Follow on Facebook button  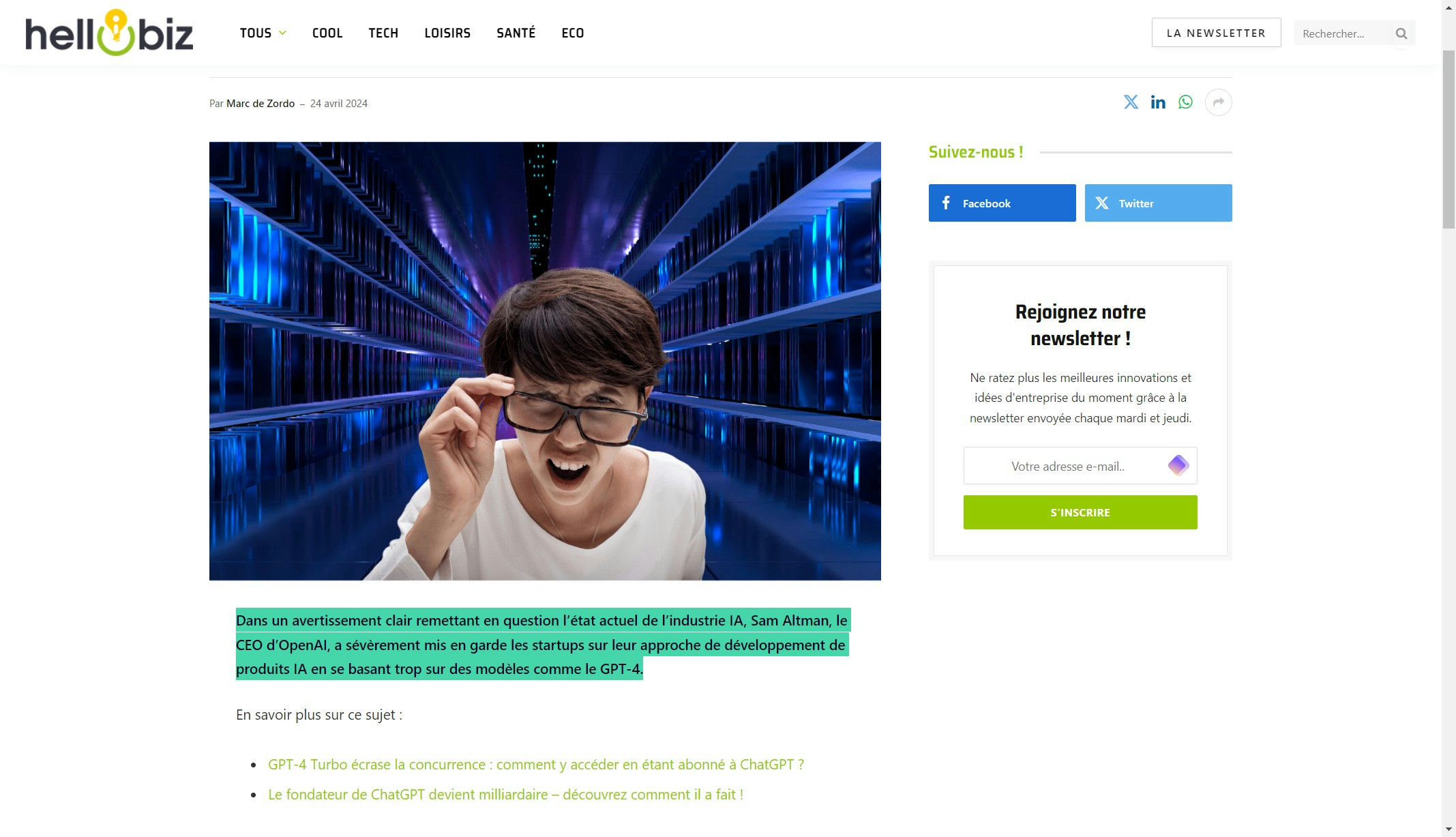(x=1002, y=203)
